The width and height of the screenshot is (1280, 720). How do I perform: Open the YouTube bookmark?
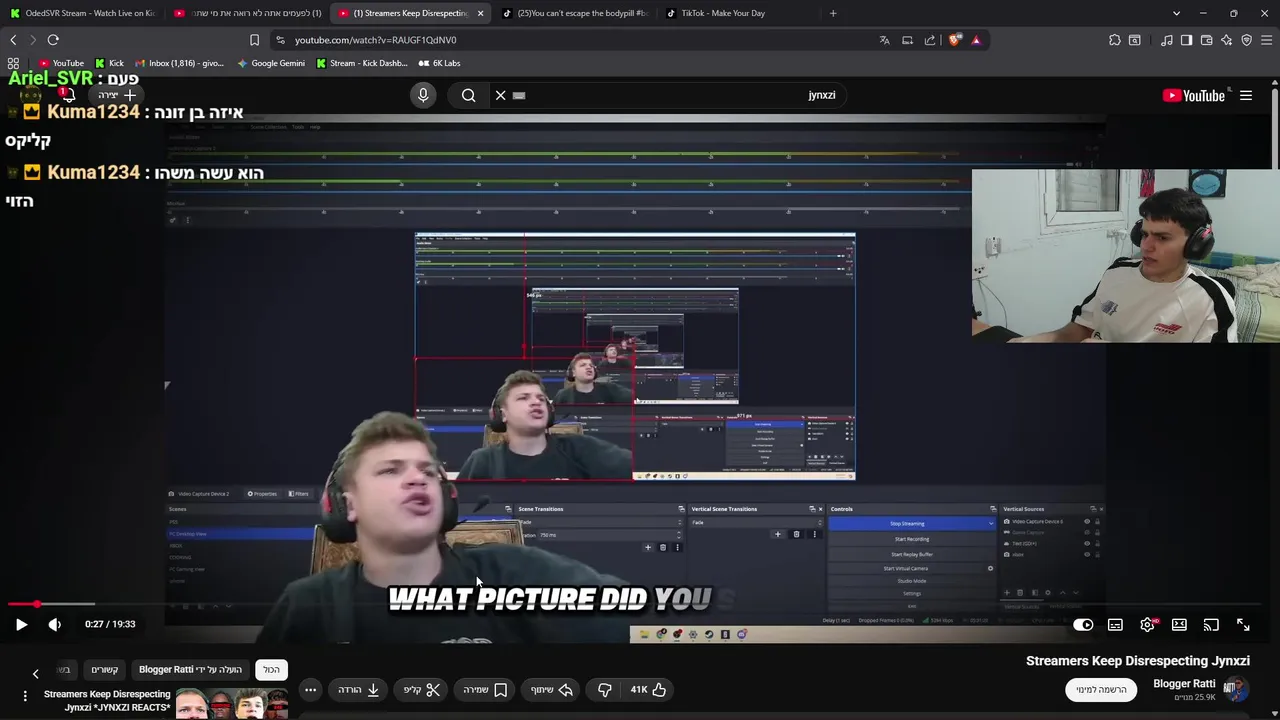(62, 63)
